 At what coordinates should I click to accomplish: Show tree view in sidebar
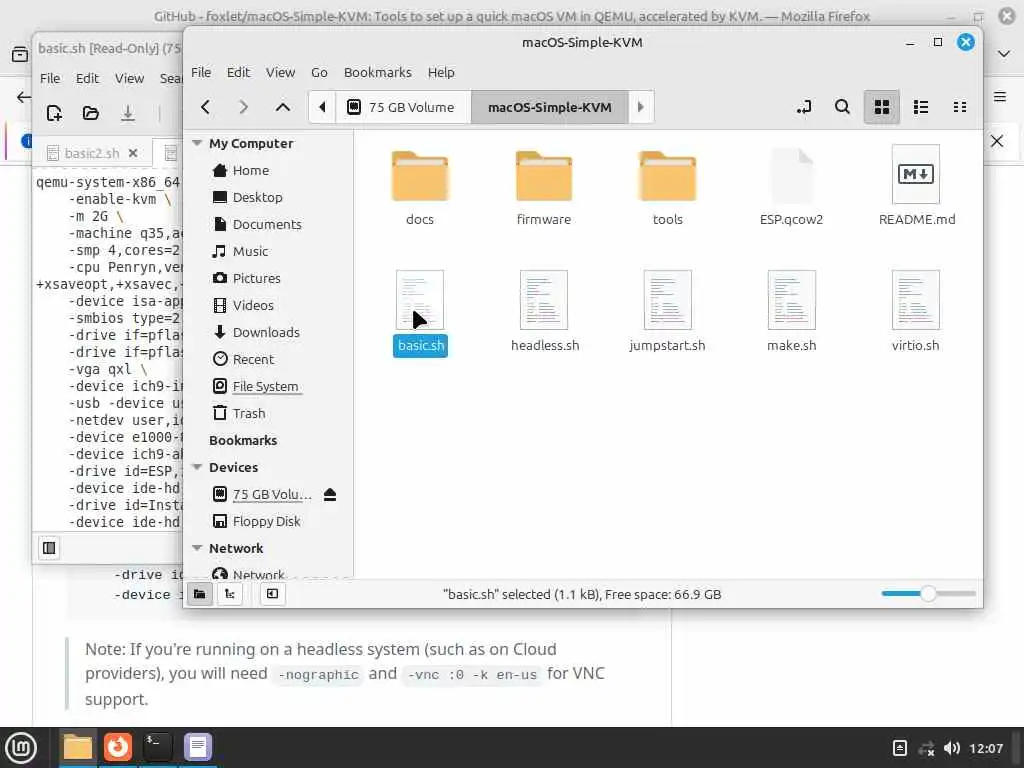click(230, 594)
